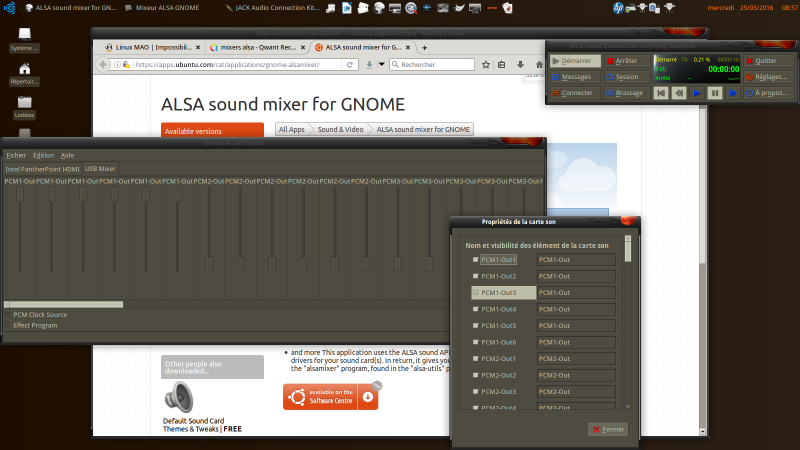
Task: Open the Fichier menu in the mixer
Action: coord(16,155)
